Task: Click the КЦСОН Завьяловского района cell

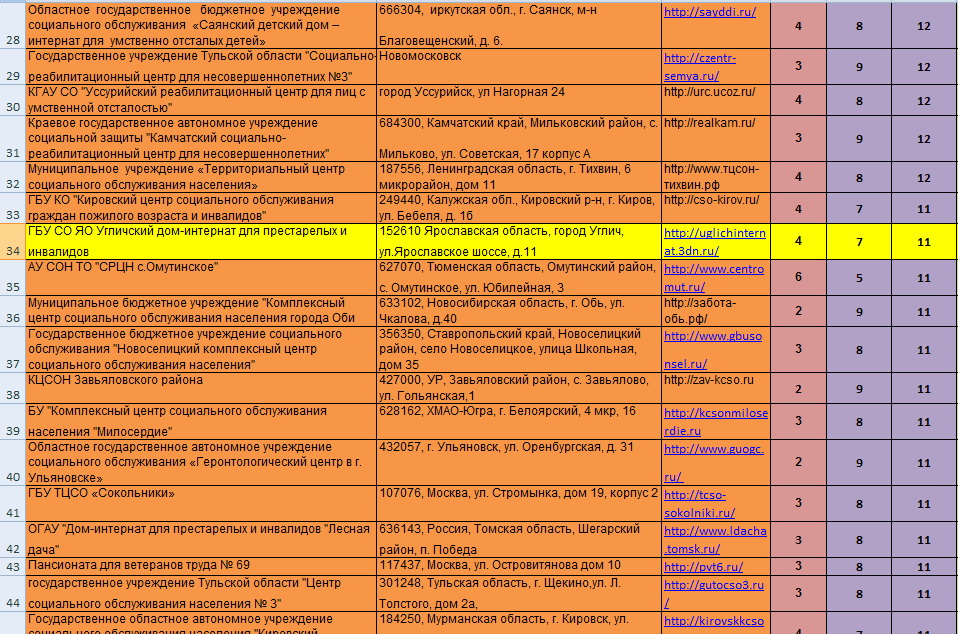Action: click(x=201, y=388)
